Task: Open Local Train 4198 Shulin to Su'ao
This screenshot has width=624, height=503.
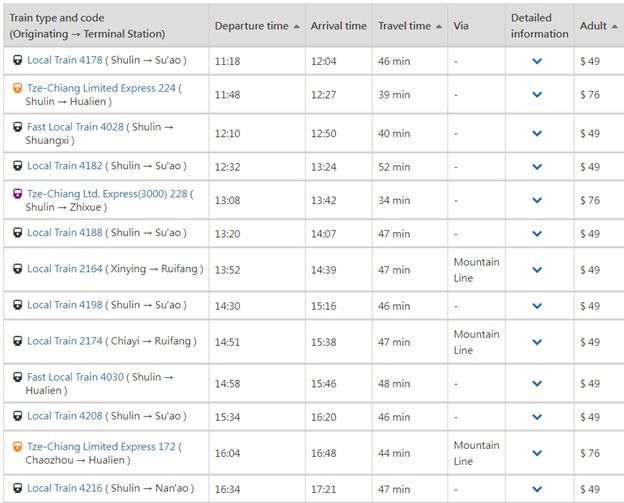Action: click(65, 305)
